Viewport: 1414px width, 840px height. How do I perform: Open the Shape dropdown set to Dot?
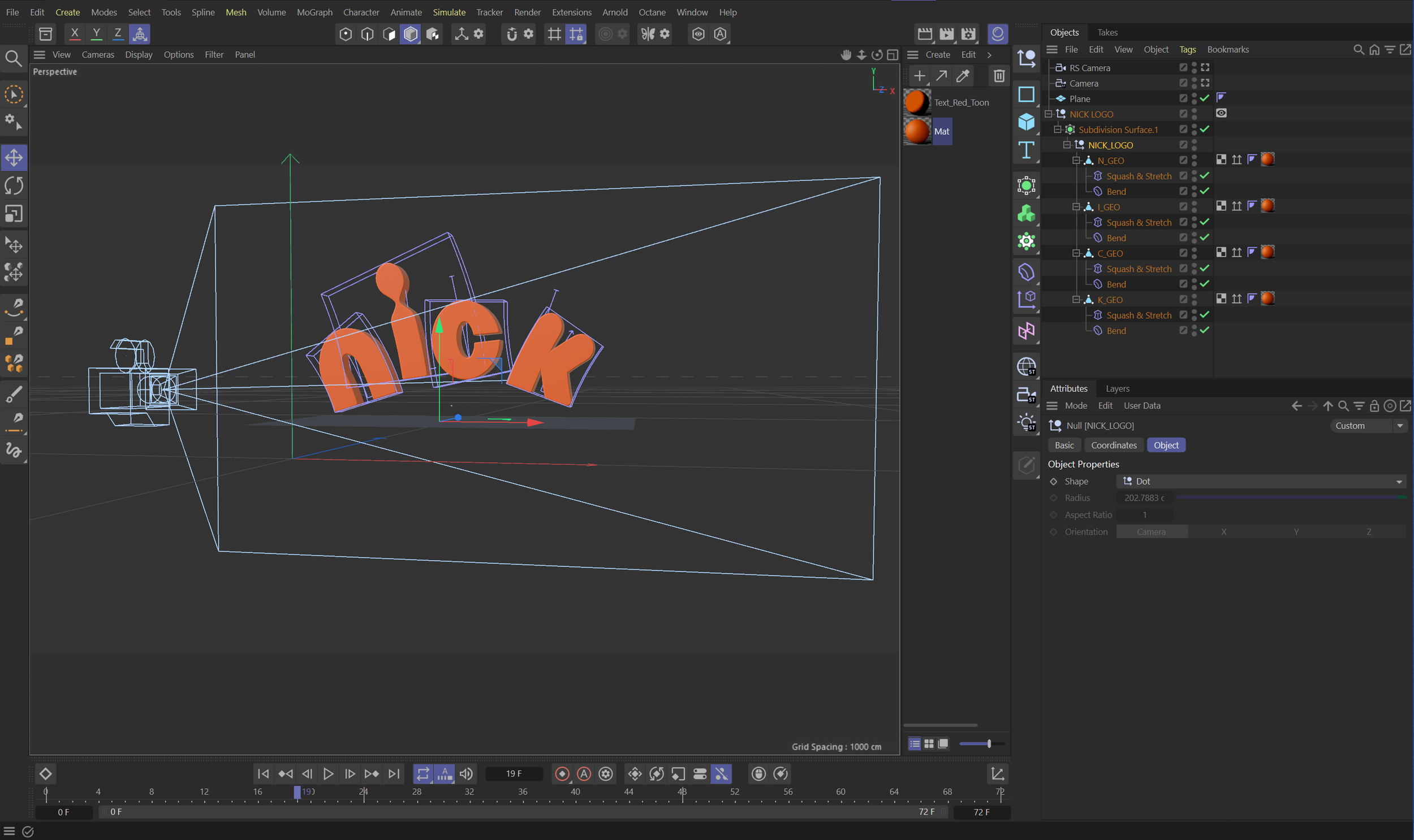point(1261,481)
